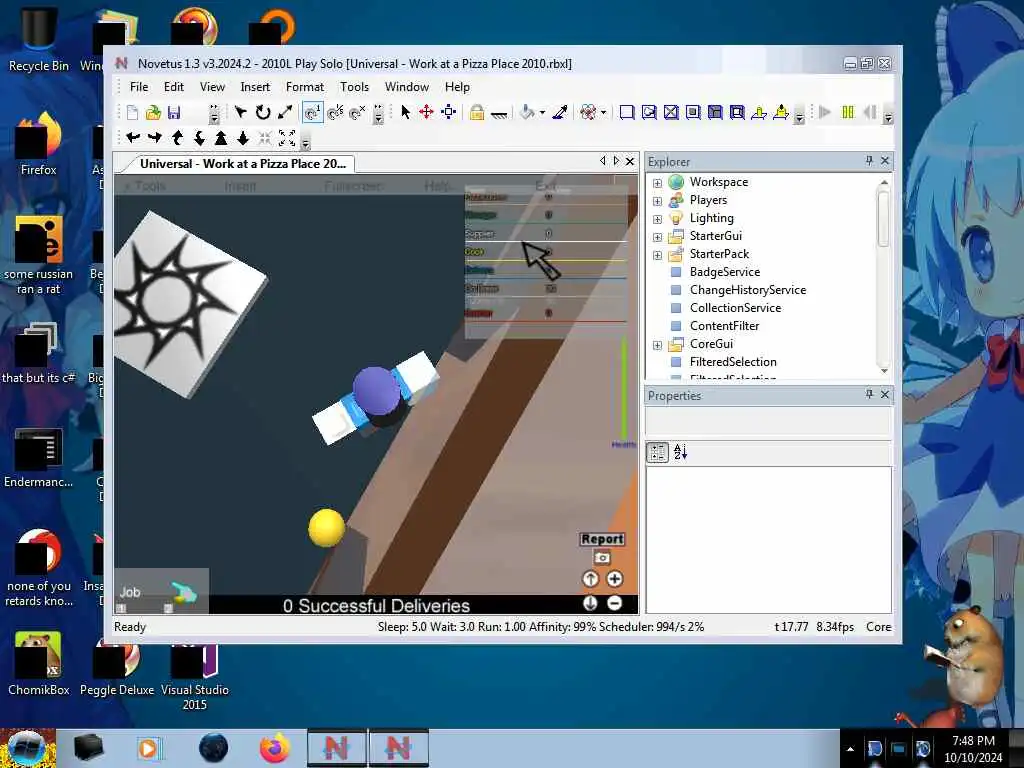1024x768 pixels.
Task: Click the zoom extents expanding arrows icon
Action: point(287,137)
